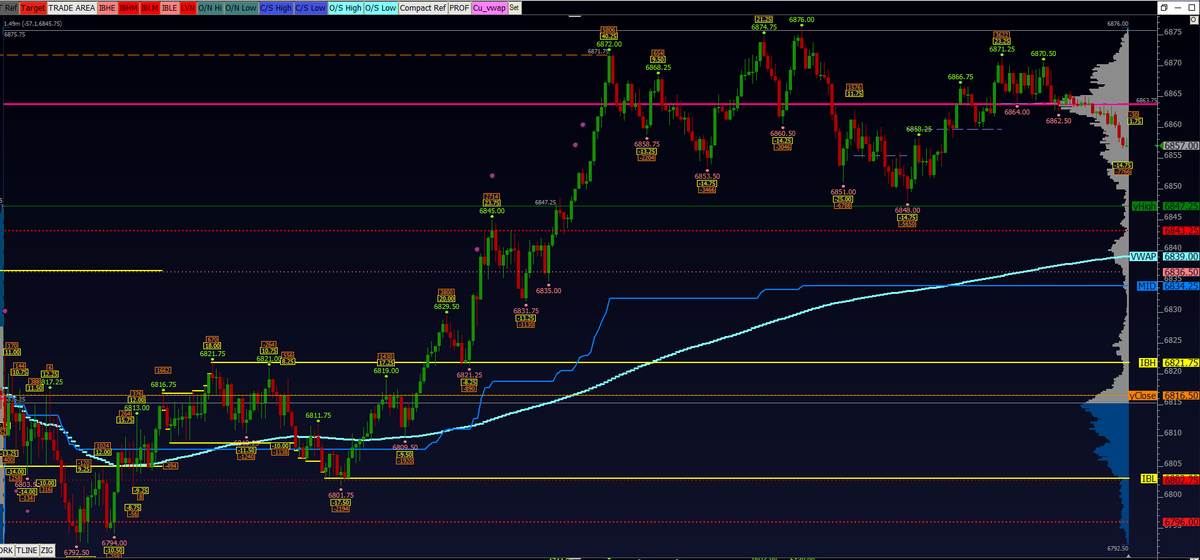Click the yHigh price label
The height and width of the screenshot is (560, 1200).
pos(1143,206)
